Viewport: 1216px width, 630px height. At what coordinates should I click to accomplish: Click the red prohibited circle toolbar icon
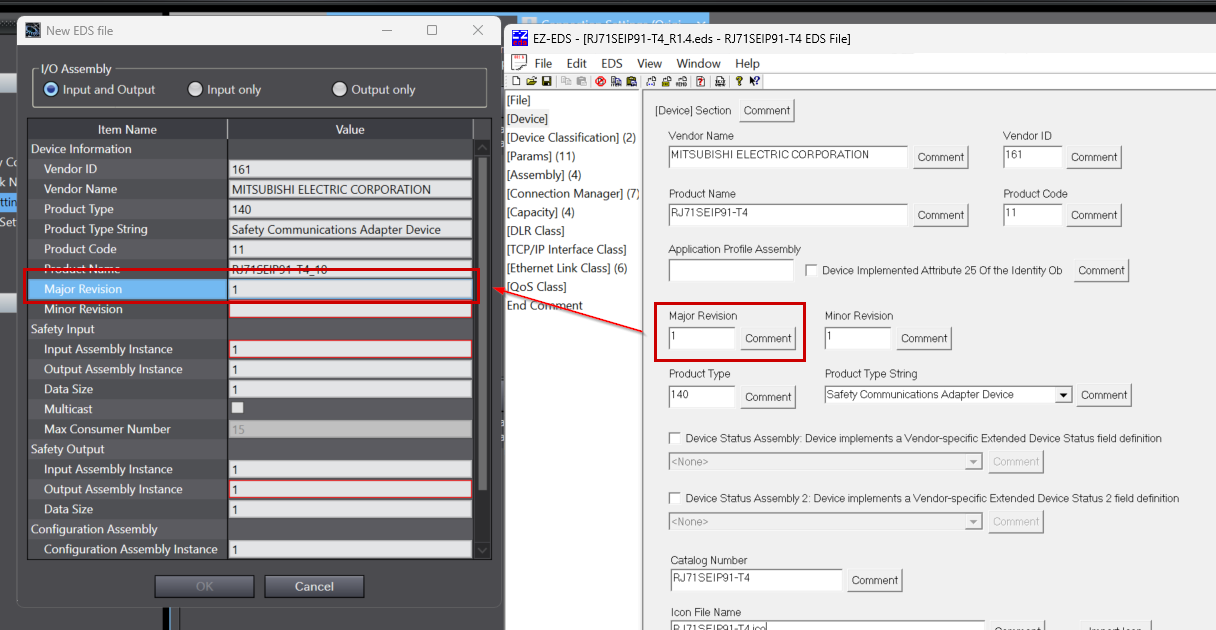(x=601, y=81)
